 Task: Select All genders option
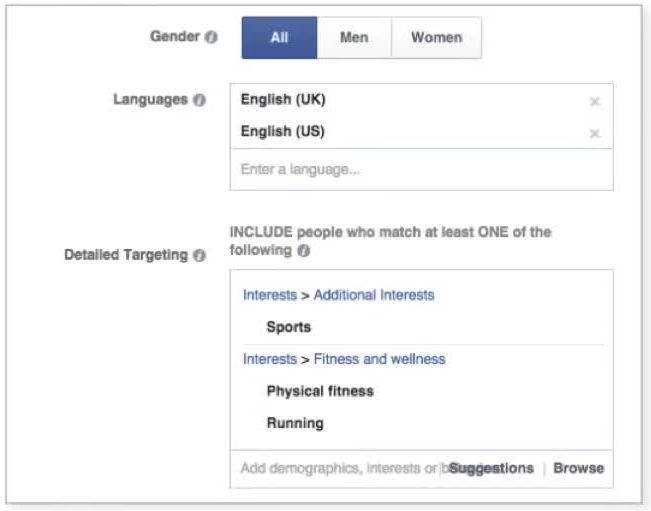point(279,38)
